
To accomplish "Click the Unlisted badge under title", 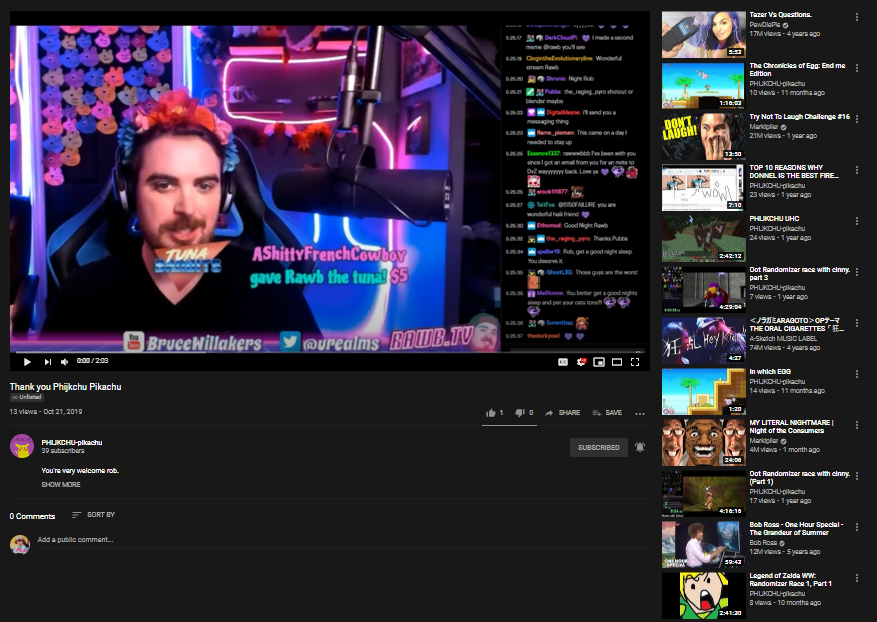I will (27, 397).
